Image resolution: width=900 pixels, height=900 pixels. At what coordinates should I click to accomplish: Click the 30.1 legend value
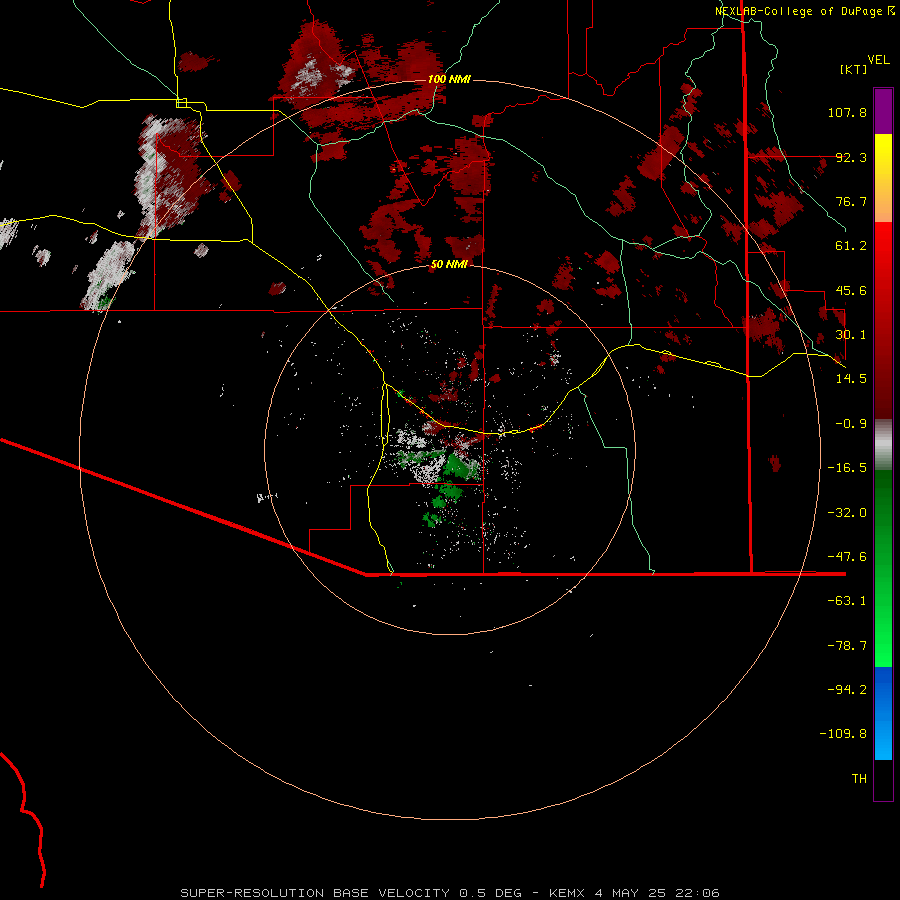point(851,335)
